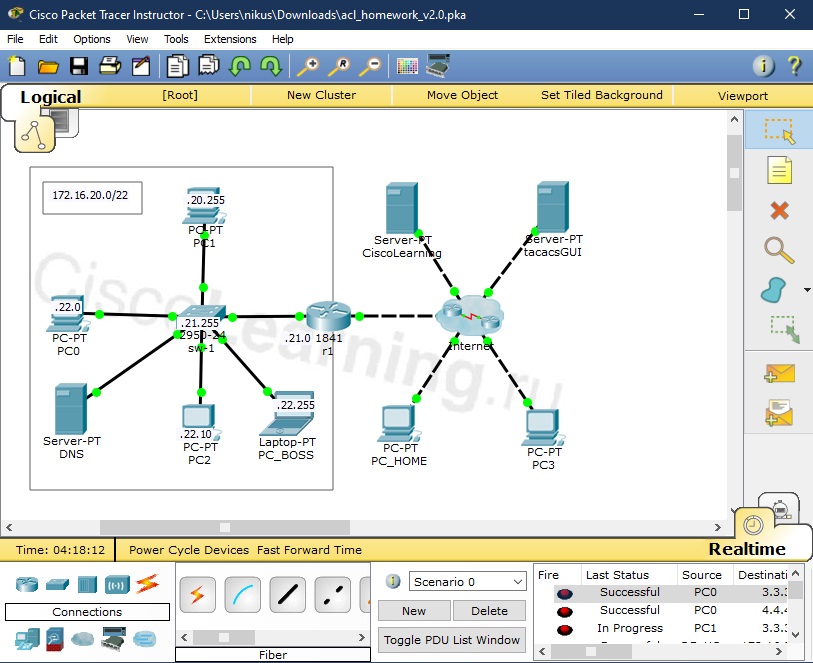
Task: Pick the Add Simple PDU tool
Action: pyautogui.click(x=779, y=373)
